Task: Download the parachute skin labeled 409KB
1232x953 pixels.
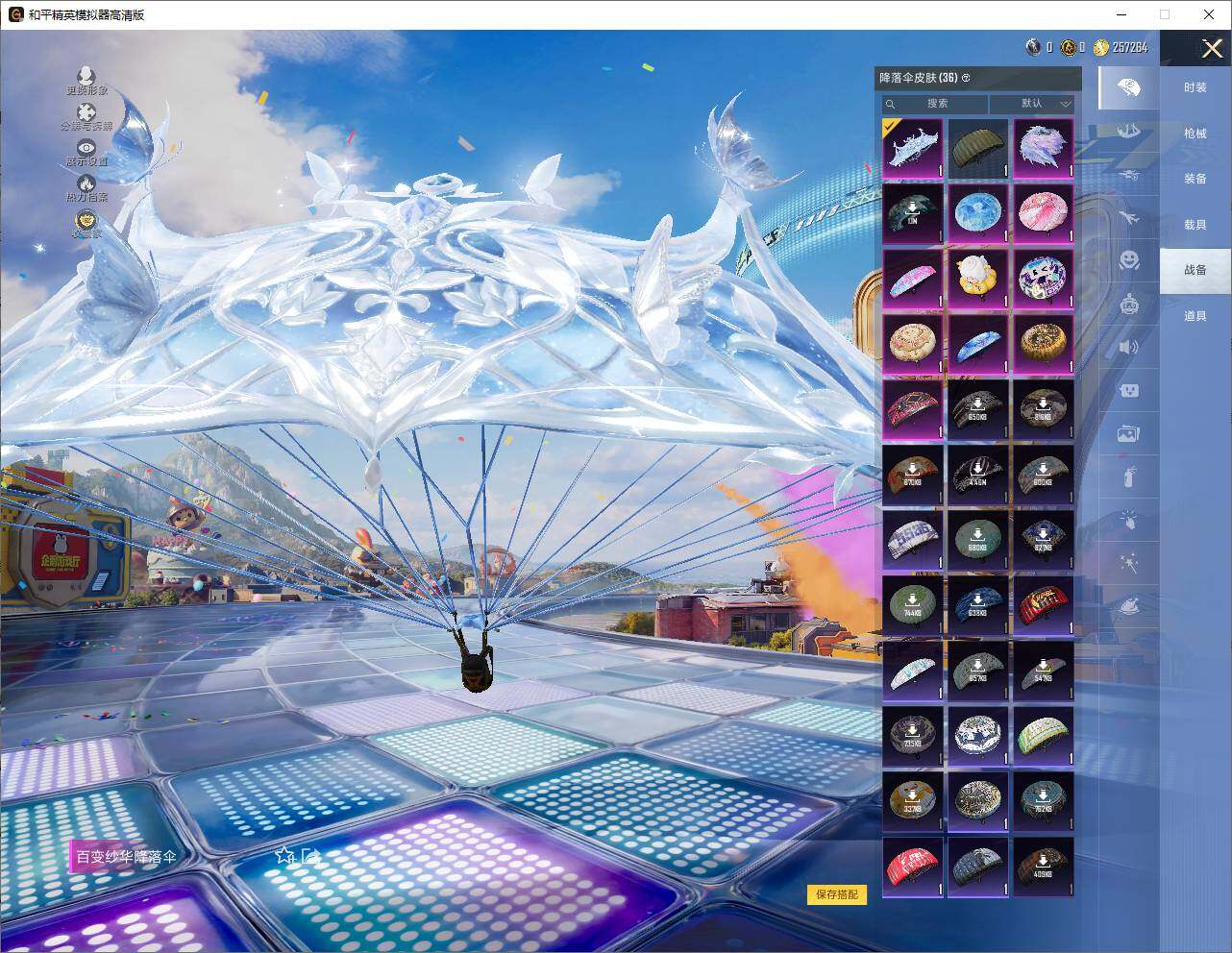Action: [x=1044, y=867]
